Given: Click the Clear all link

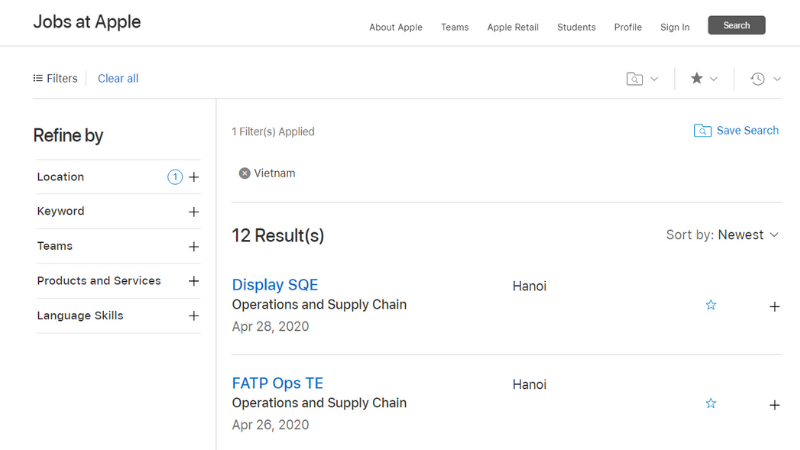Looking at the screenshot, I should point(118,79).
